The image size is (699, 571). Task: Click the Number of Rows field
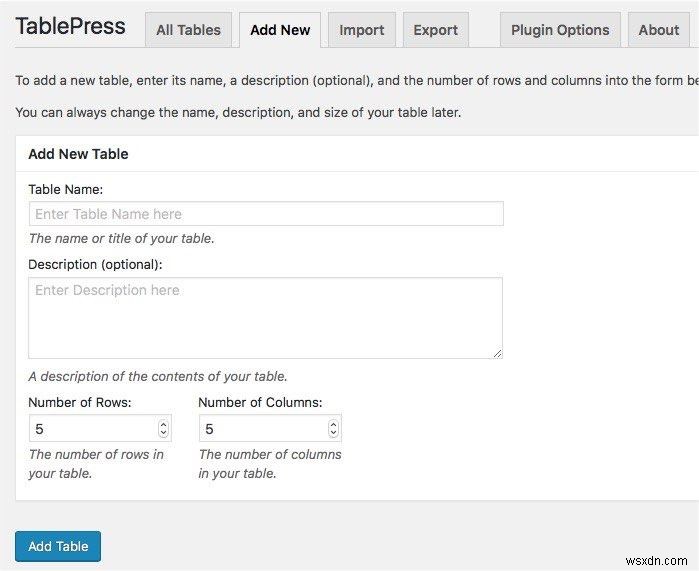[100, 428]
